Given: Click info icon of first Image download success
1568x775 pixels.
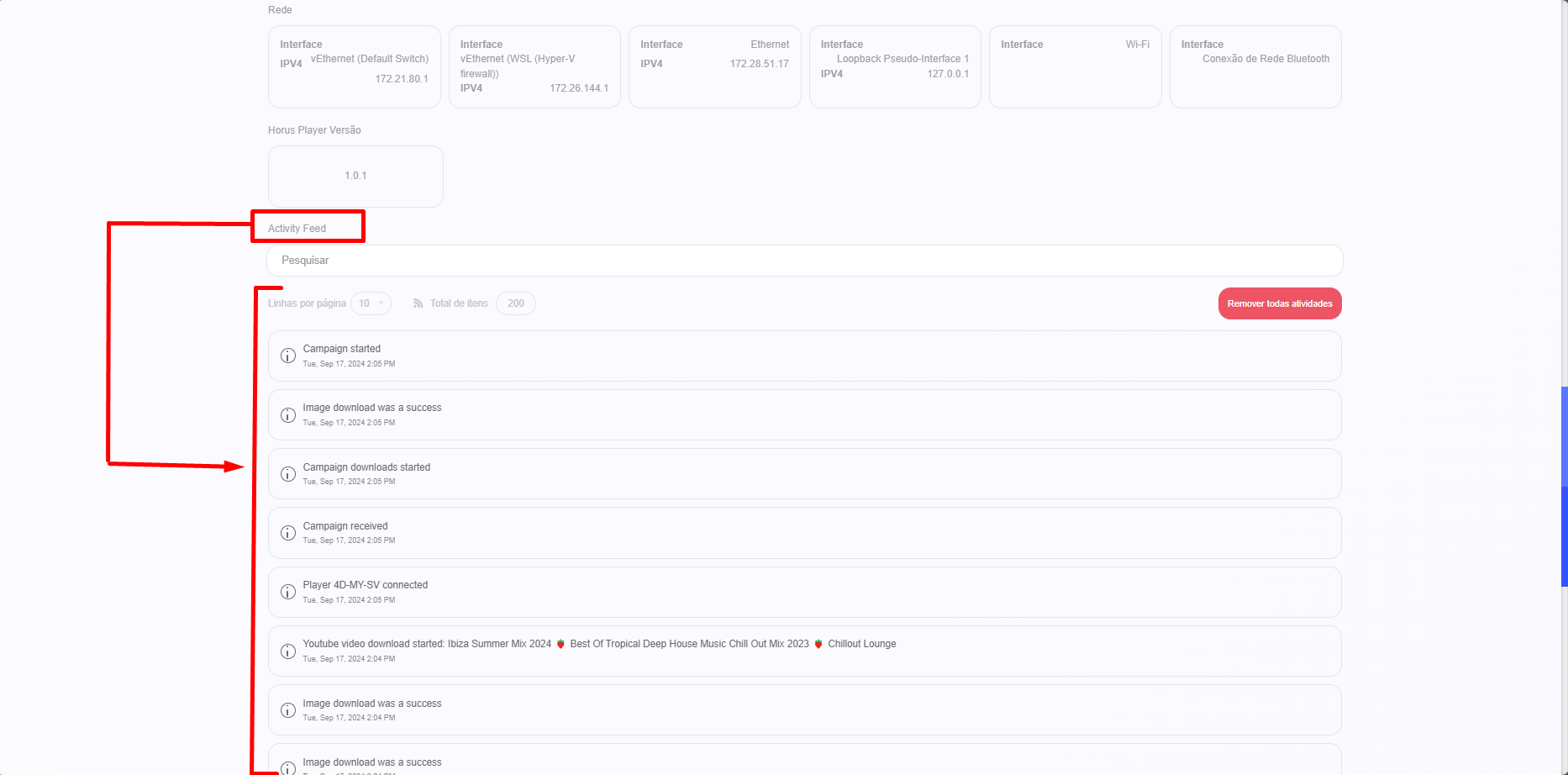Looking at the screenshot, I should (x=287, y=415).
